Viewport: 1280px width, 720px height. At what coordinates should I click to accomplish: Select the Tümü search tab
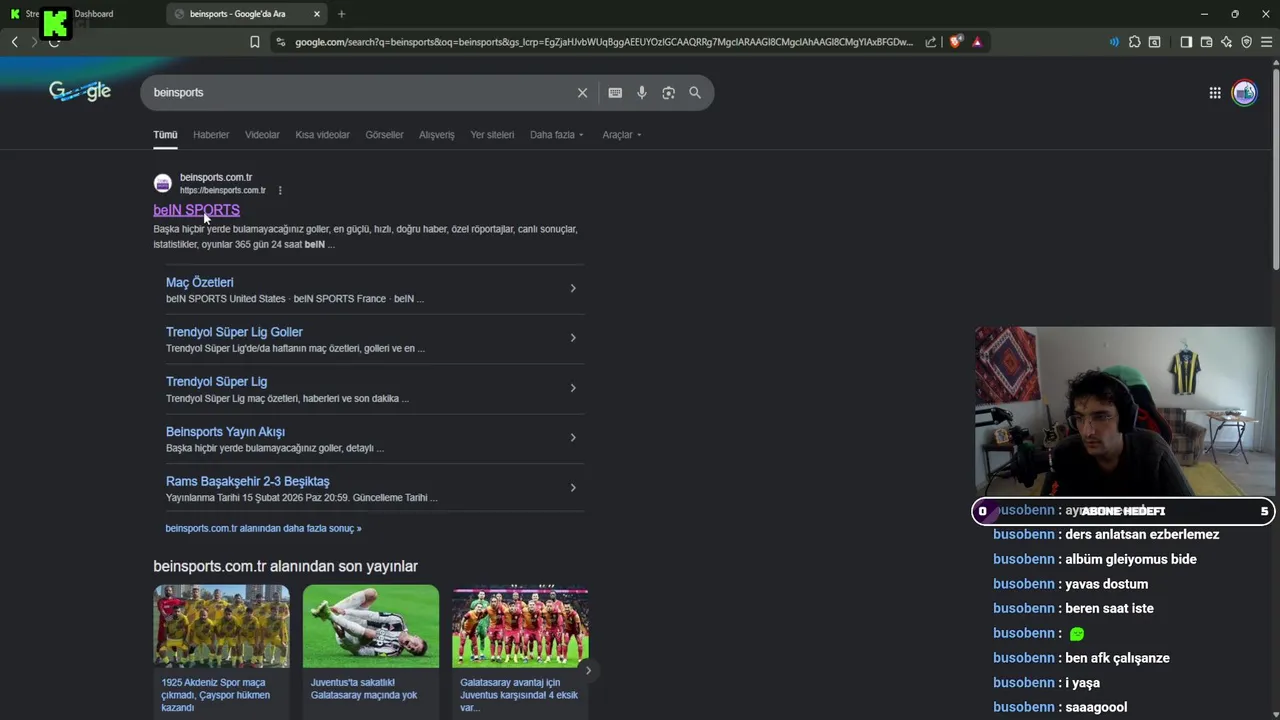pyautogui.click(x=165, y=135)
